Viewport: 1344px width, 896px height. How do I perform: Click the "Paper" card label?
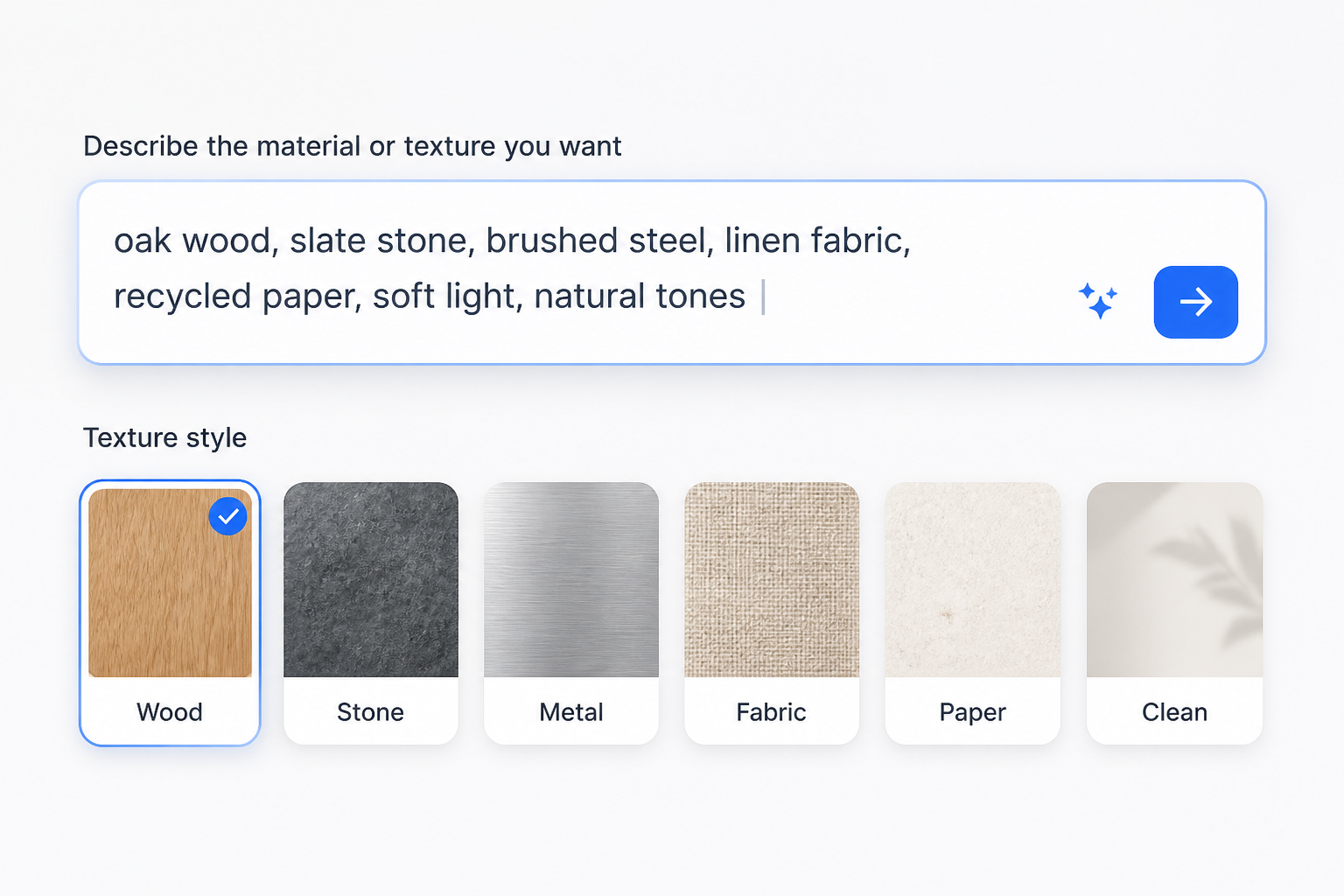973,713
